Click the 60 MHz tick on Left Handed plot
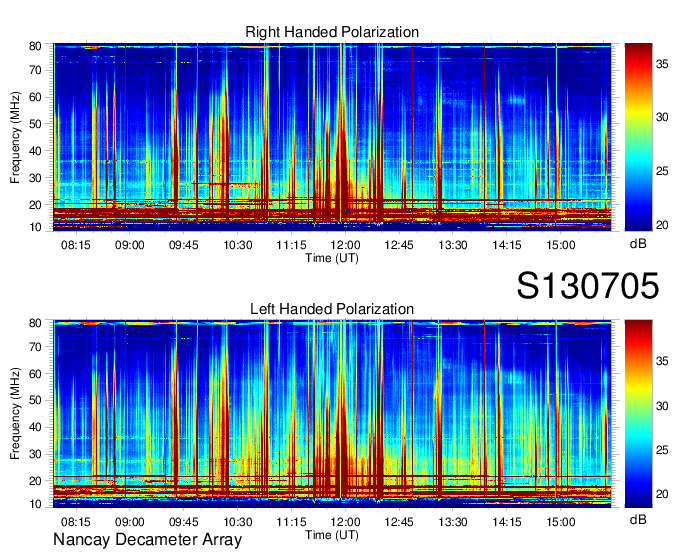 (x=35, y=374)
